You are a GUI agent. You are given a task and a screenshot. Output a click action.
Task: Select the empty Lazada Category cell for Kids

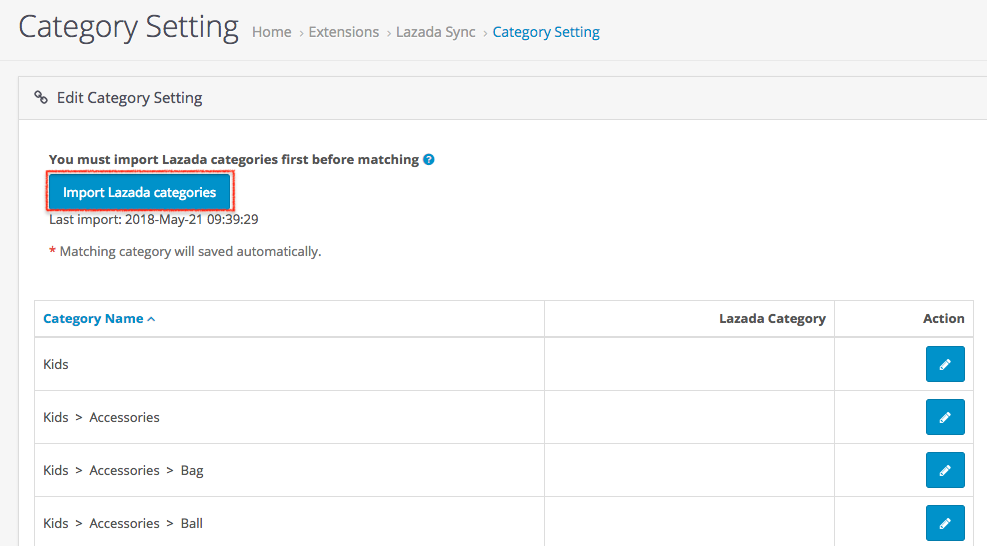(689, 365)
